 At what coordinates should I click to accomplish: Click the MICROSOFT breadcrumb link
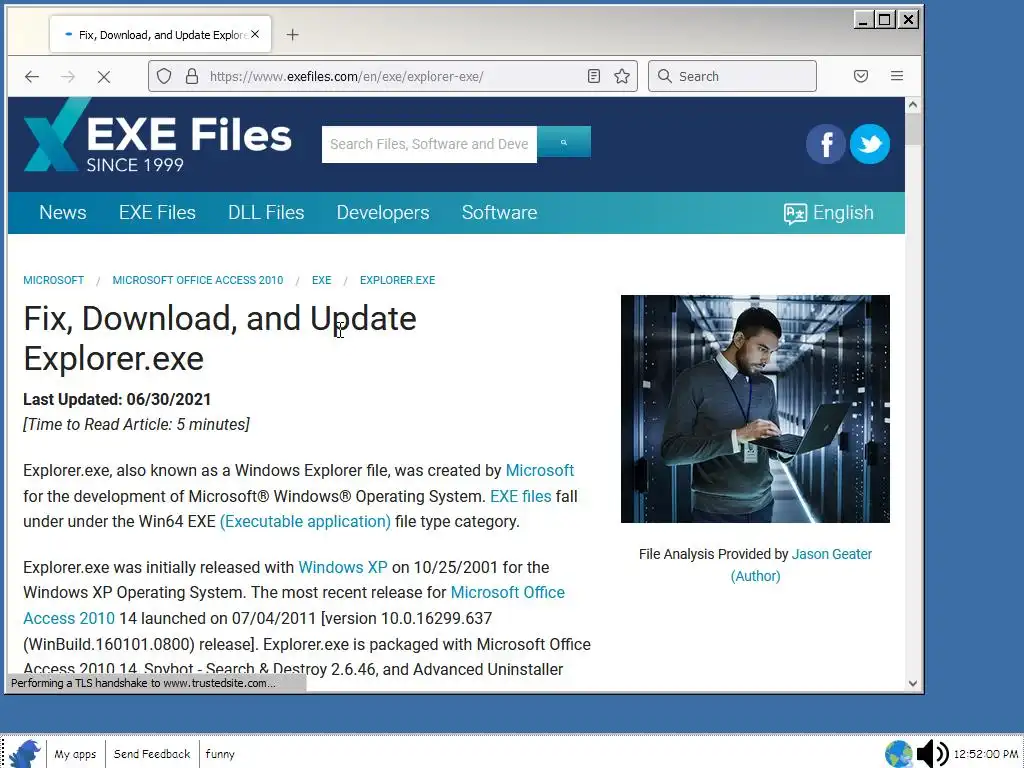click(54, 280)
